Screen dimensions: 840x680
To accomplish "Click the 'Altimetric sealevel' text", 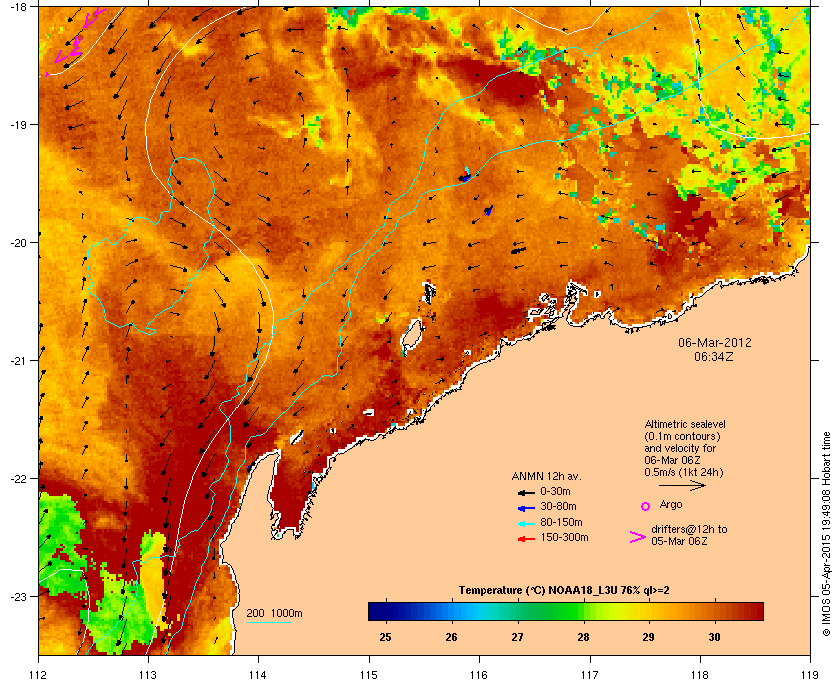I will (x=685, y=424).
